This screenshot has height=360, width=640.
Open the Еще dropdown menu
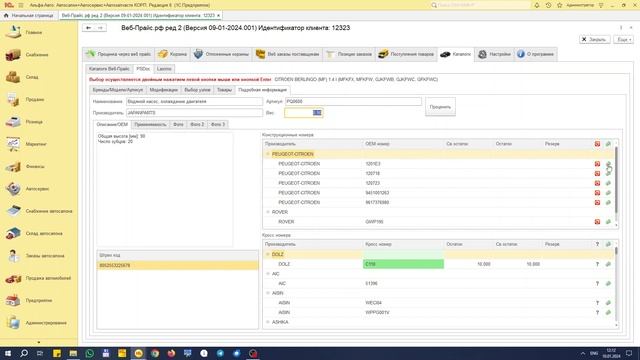[624, 40]
